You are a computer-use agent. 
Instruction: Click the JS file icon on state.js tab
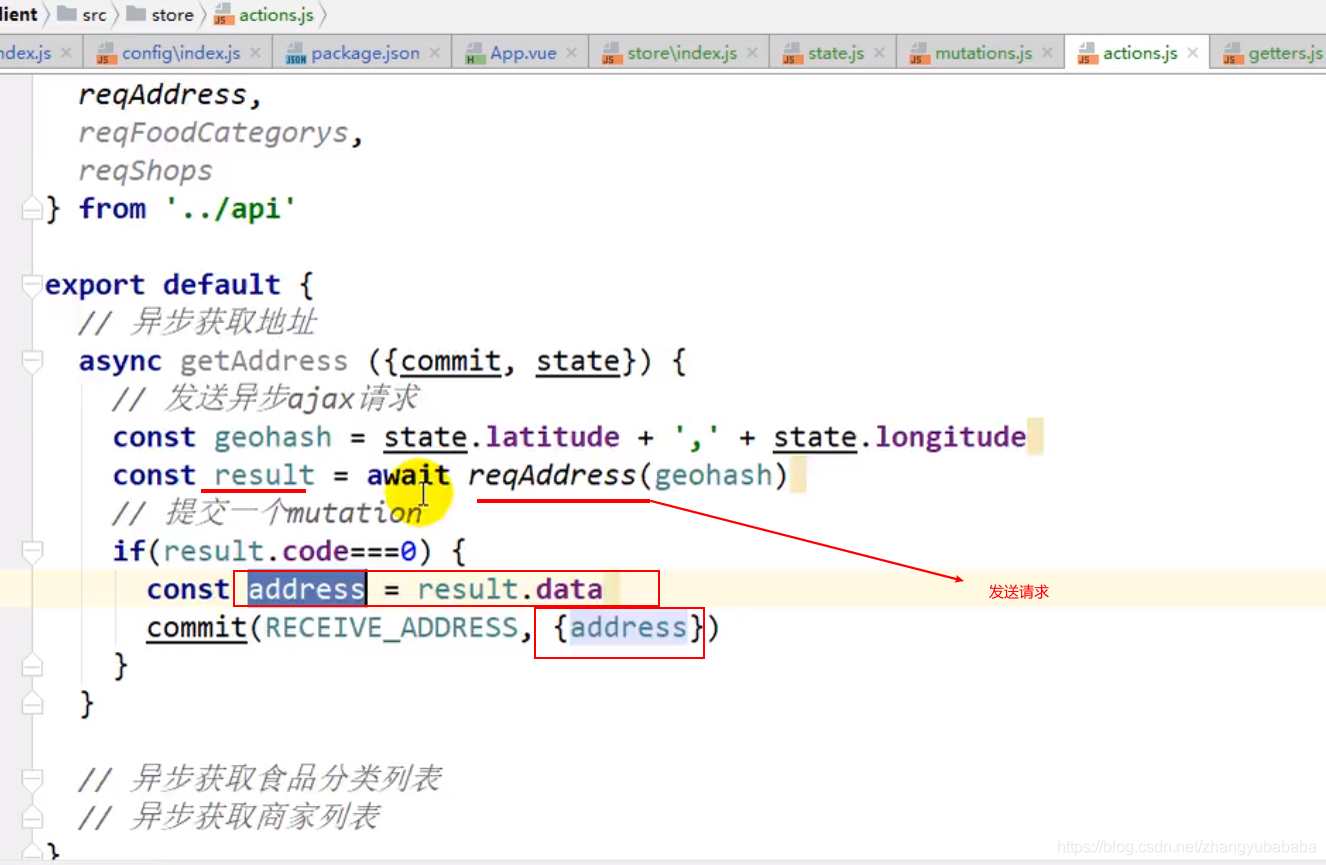792,54
